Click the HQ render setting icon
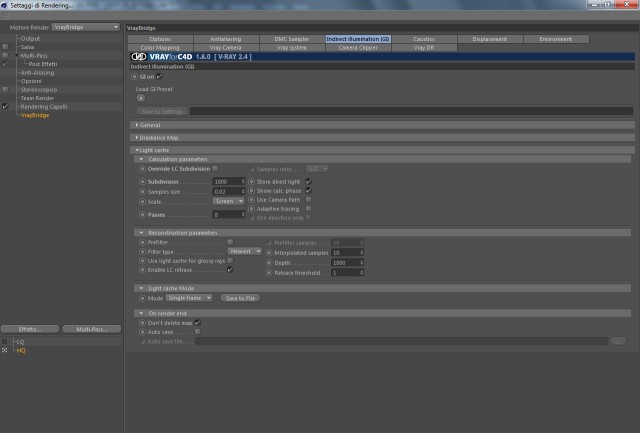640x433 pixels. pos(4,350)
